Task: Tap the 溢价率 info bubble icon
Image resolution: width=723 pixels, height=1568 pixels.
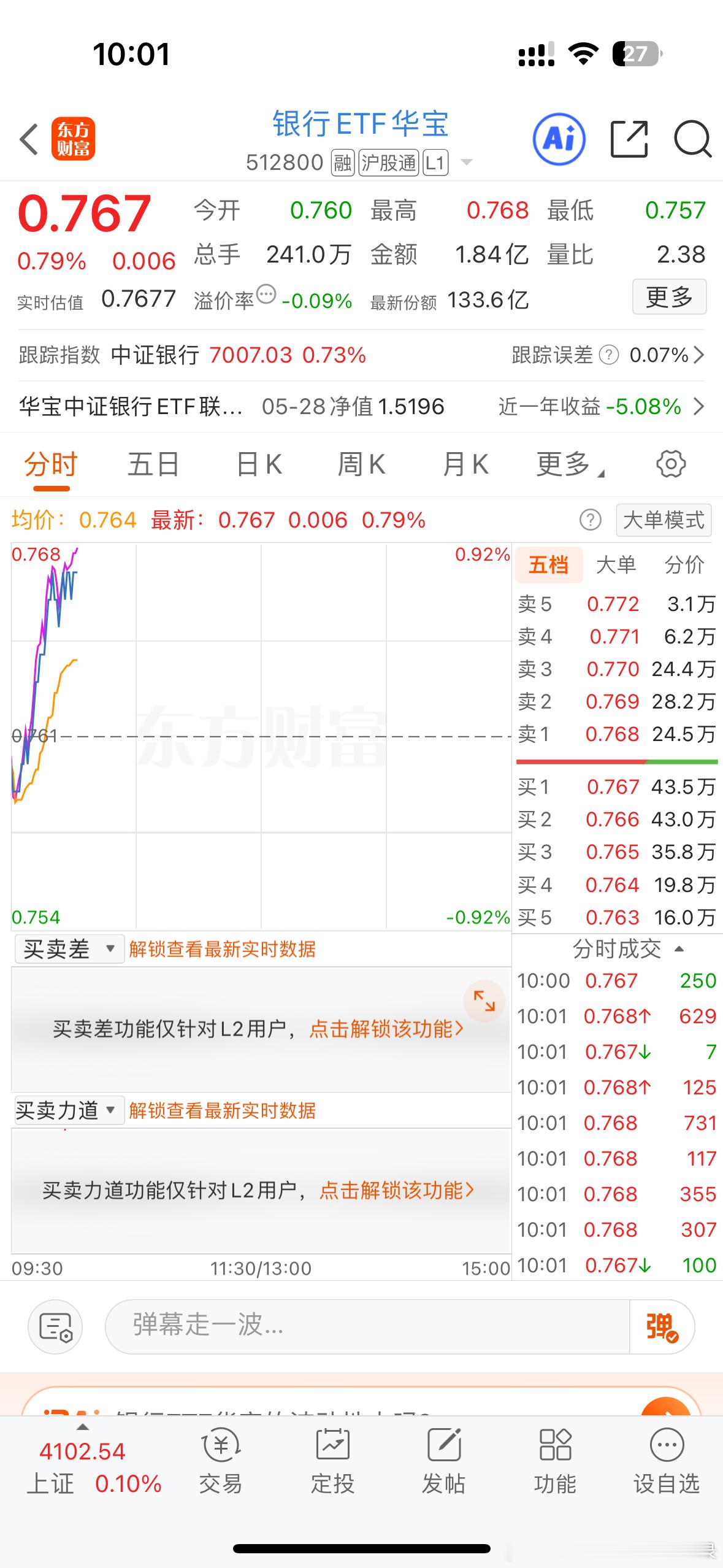Action: tap(266, 294)
